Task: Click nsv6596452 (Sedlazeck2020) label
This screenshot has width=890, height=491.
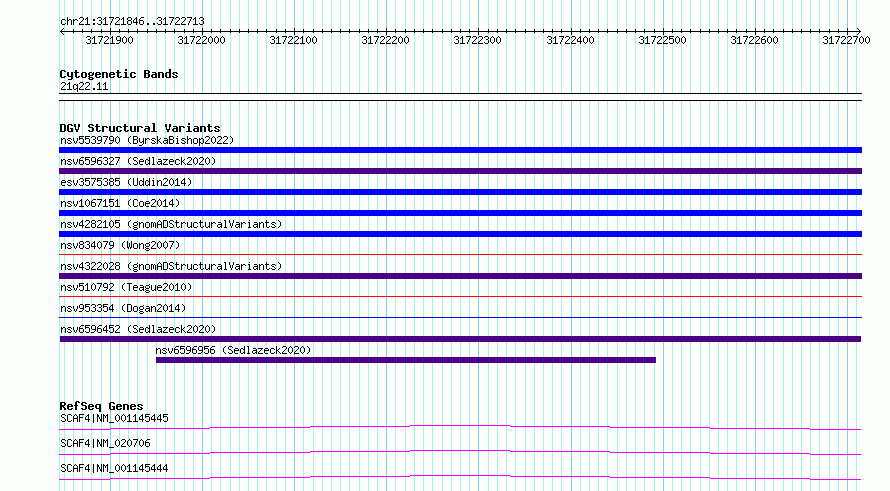Action: point(138,329)
